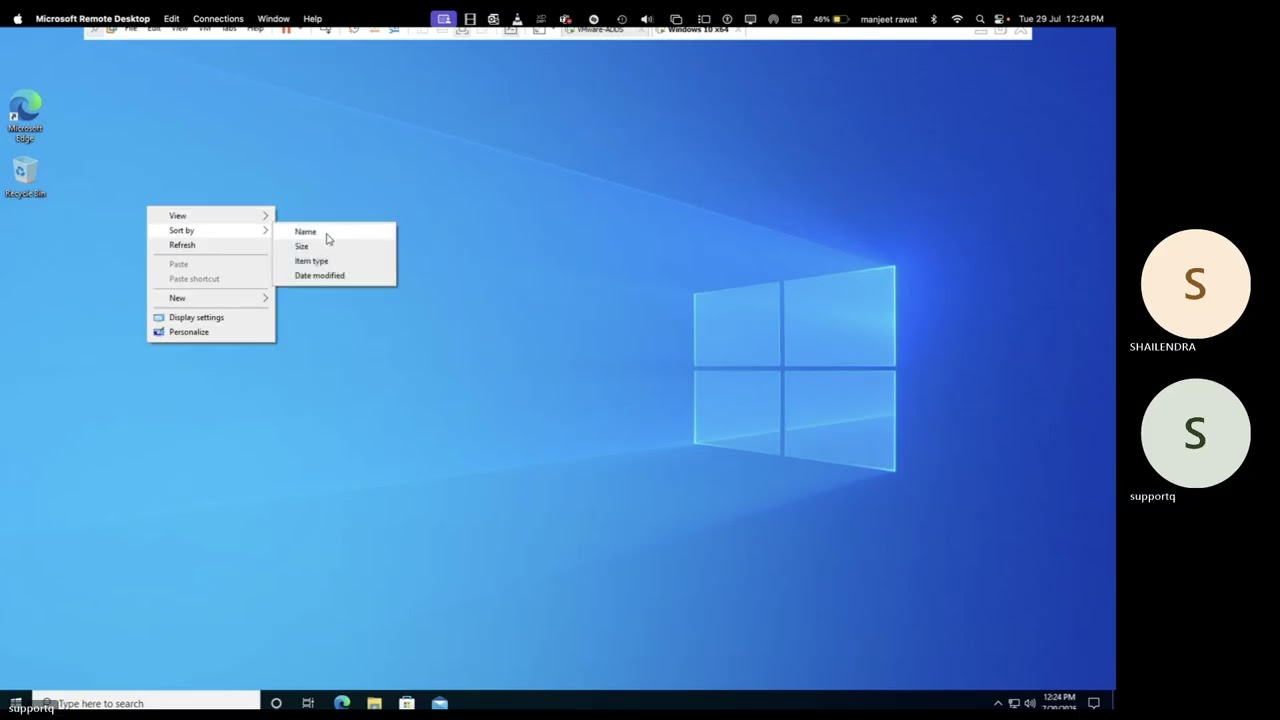
Task: Click the network icon in Windows tray
Action: point(1014,703)
